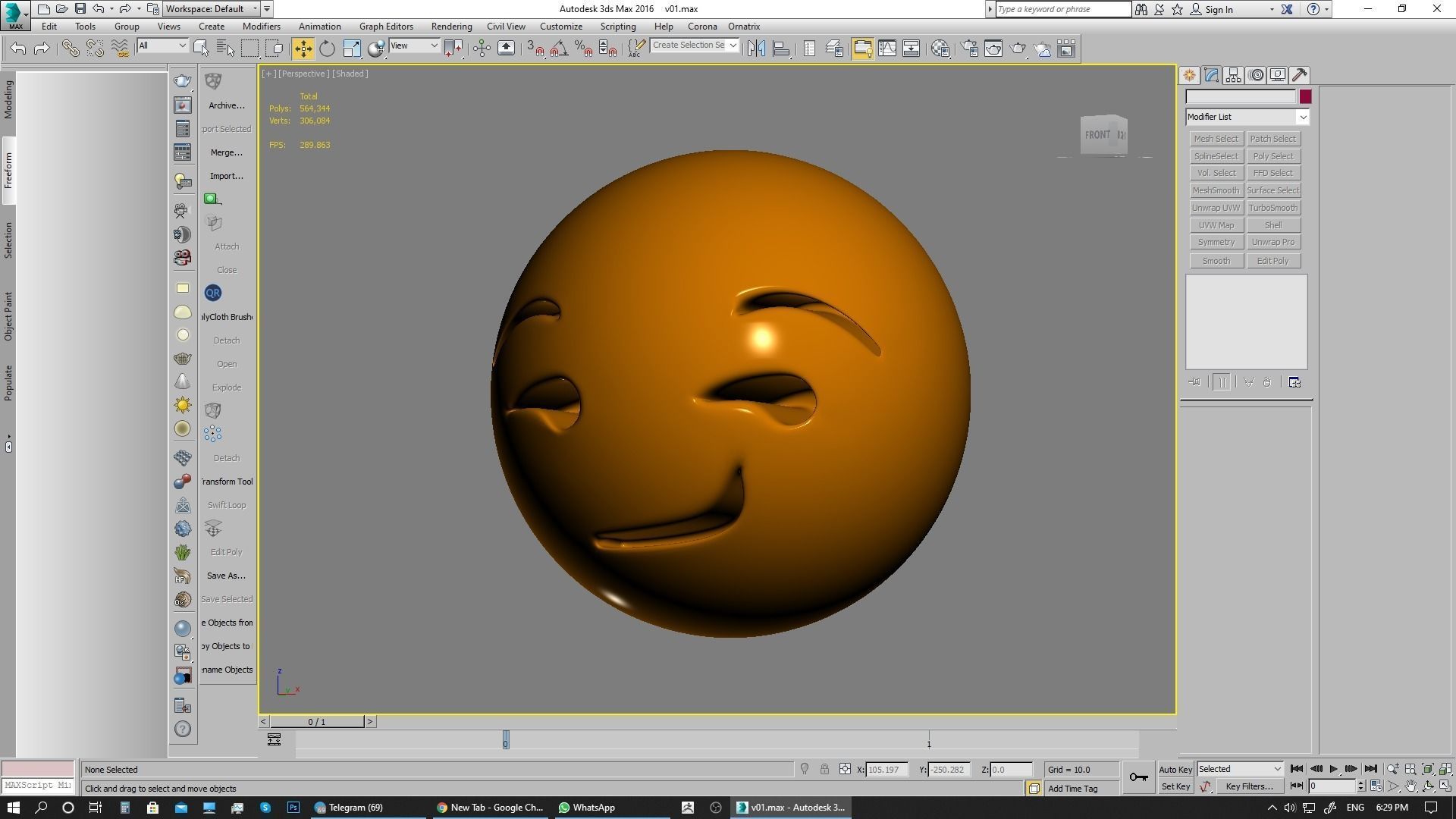Toggle the 3D Snaps button
Viewport: 1456px width, 819px height.
point(535,49)
